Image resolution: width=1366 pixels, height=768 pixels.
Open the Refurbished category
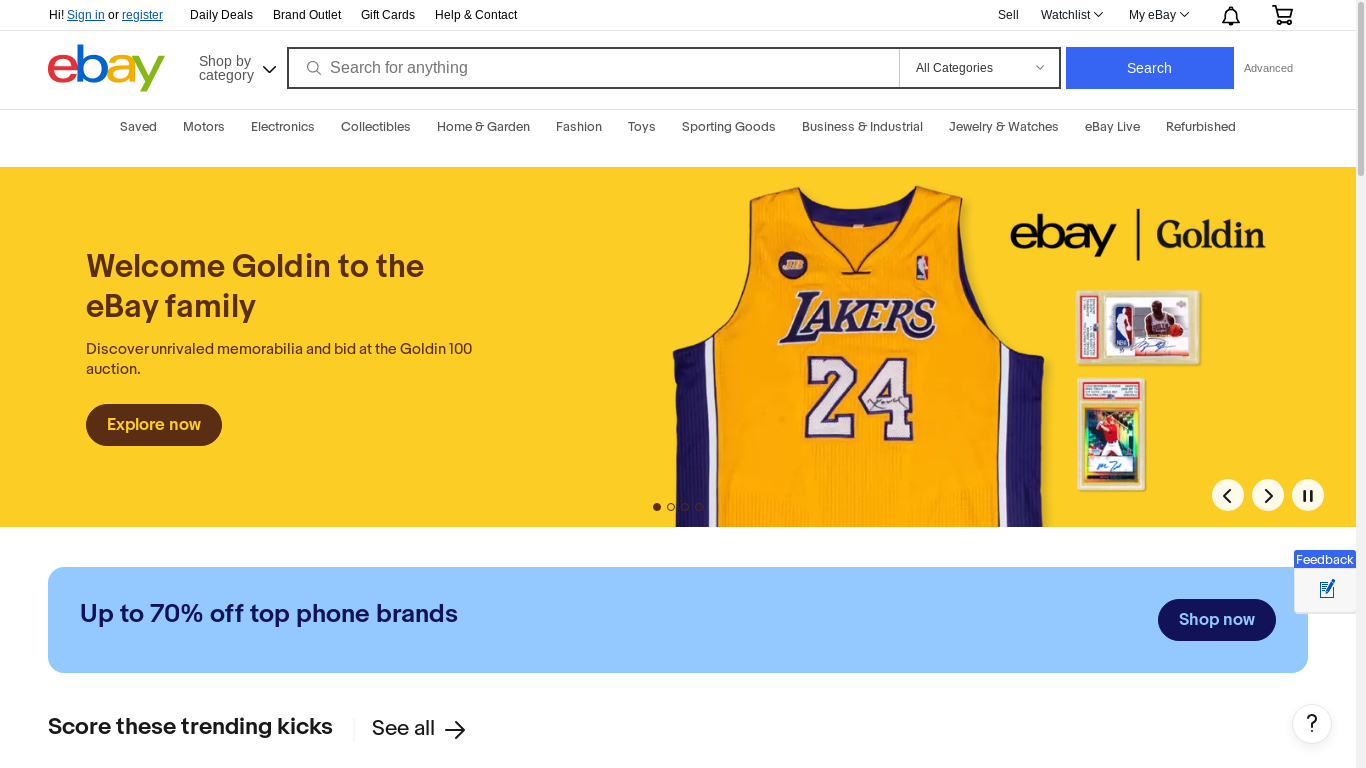pos(1201,127)
